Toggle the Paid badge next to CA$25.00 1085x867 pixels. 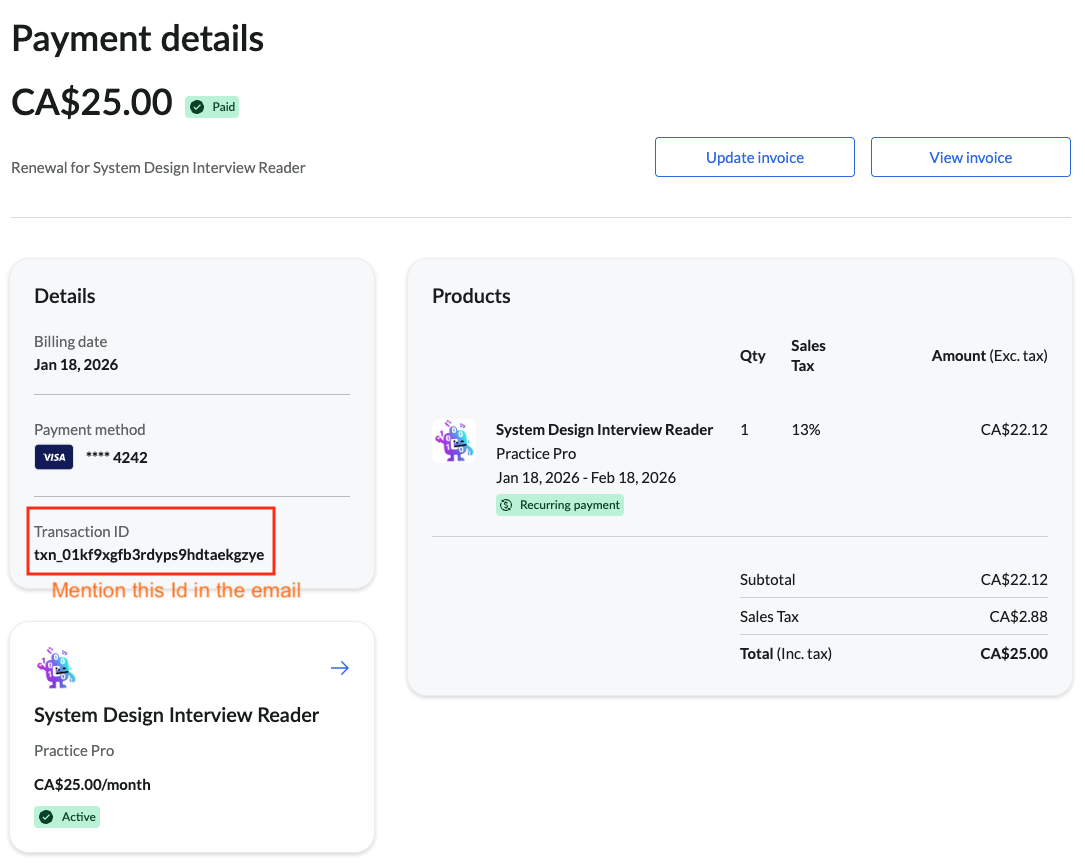click(212, 106)
